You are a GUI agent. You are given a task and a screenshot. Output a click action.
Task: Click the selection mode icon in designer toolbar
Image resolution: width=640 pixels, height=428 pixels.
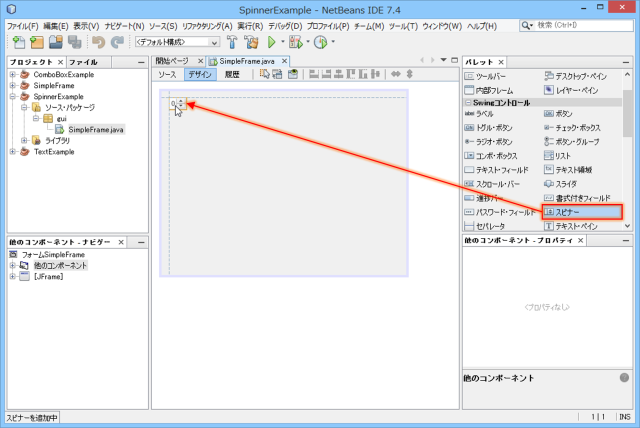click(x=264, y=74)
